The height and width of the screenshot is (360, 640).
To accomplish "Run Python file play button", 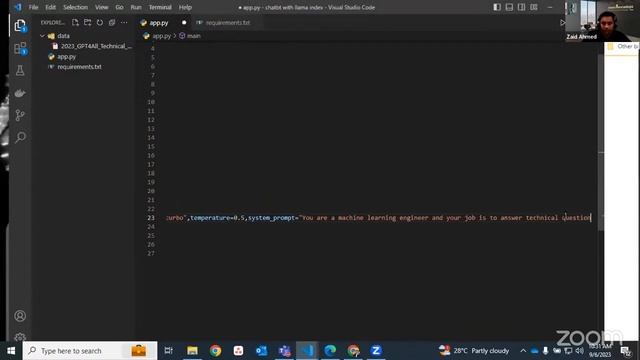I will click(x=562, y=22).
